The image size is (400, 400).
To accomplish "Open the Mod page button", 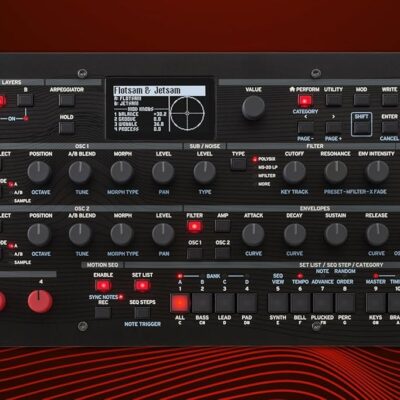I will 361,100.
